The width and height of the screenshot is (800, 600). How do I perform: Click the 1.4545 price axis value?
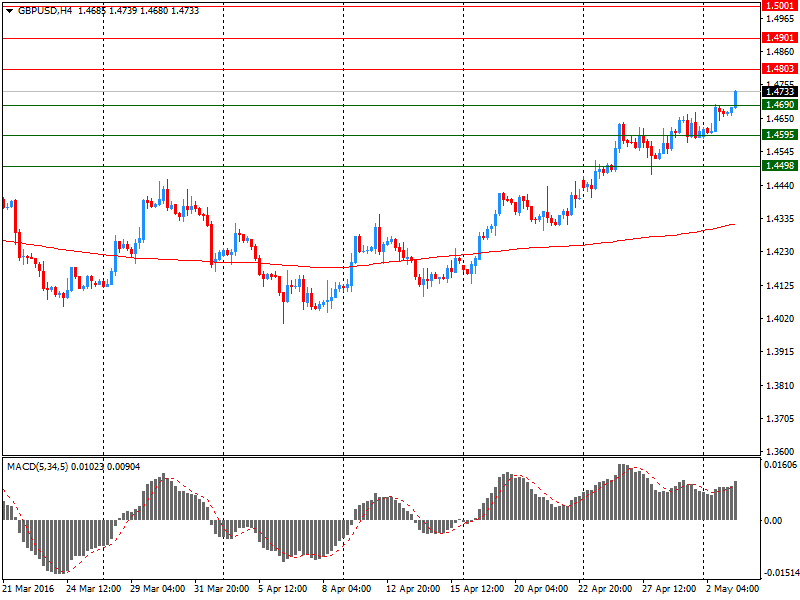(x=780, y=152)
